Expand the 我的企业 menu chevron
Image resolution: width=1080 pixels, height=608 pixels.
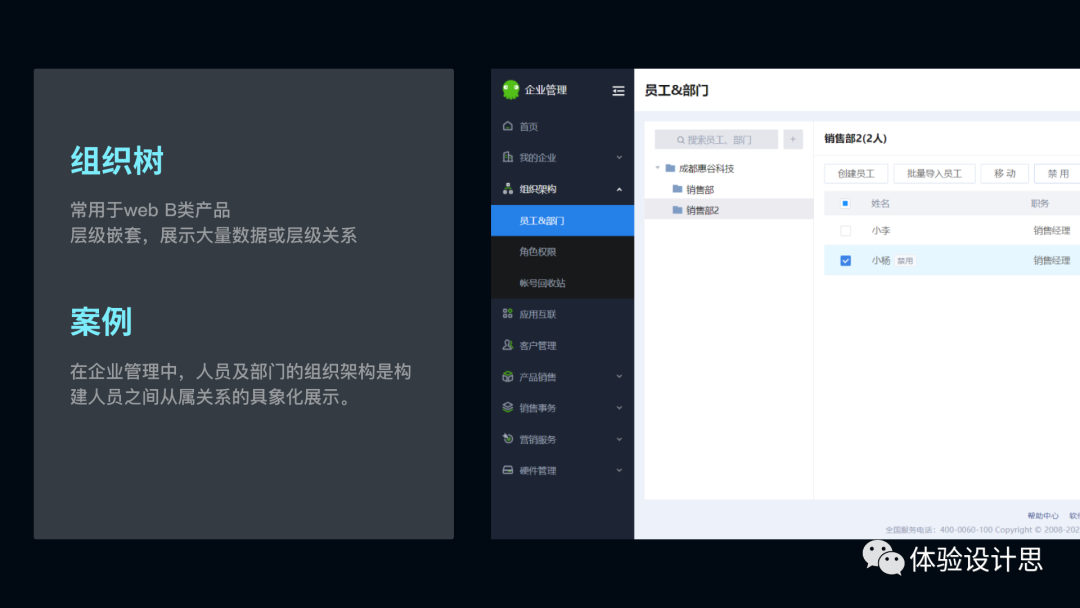[619, 158]
